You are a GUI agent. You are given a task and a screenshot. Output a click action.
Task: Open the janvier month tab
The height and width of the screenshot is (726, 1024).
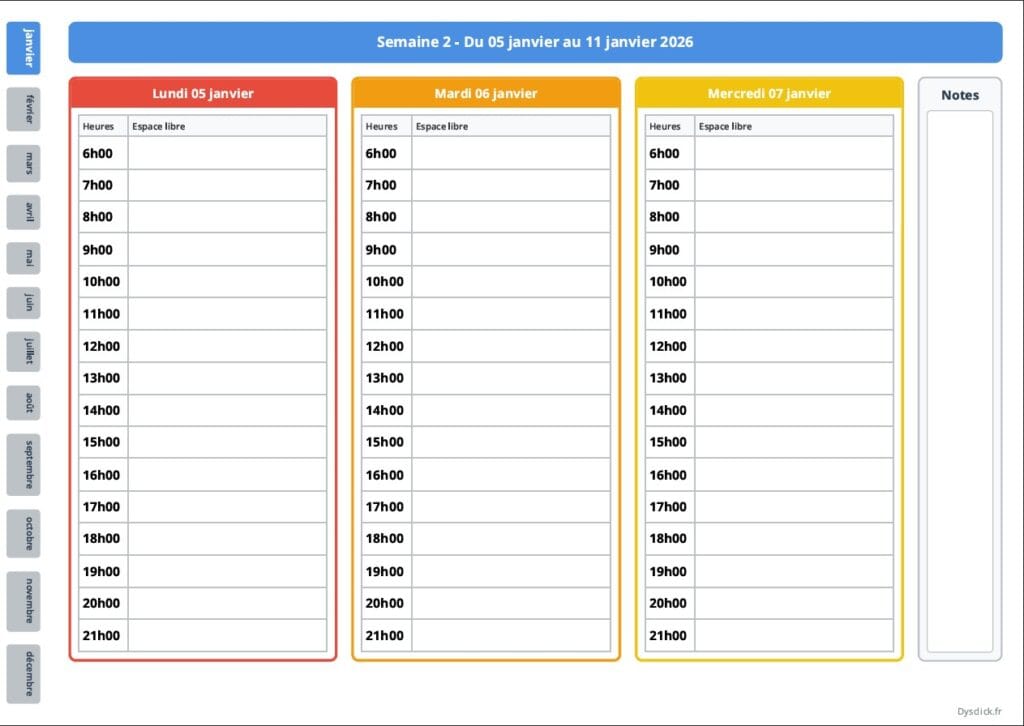[x=24, y=48]
